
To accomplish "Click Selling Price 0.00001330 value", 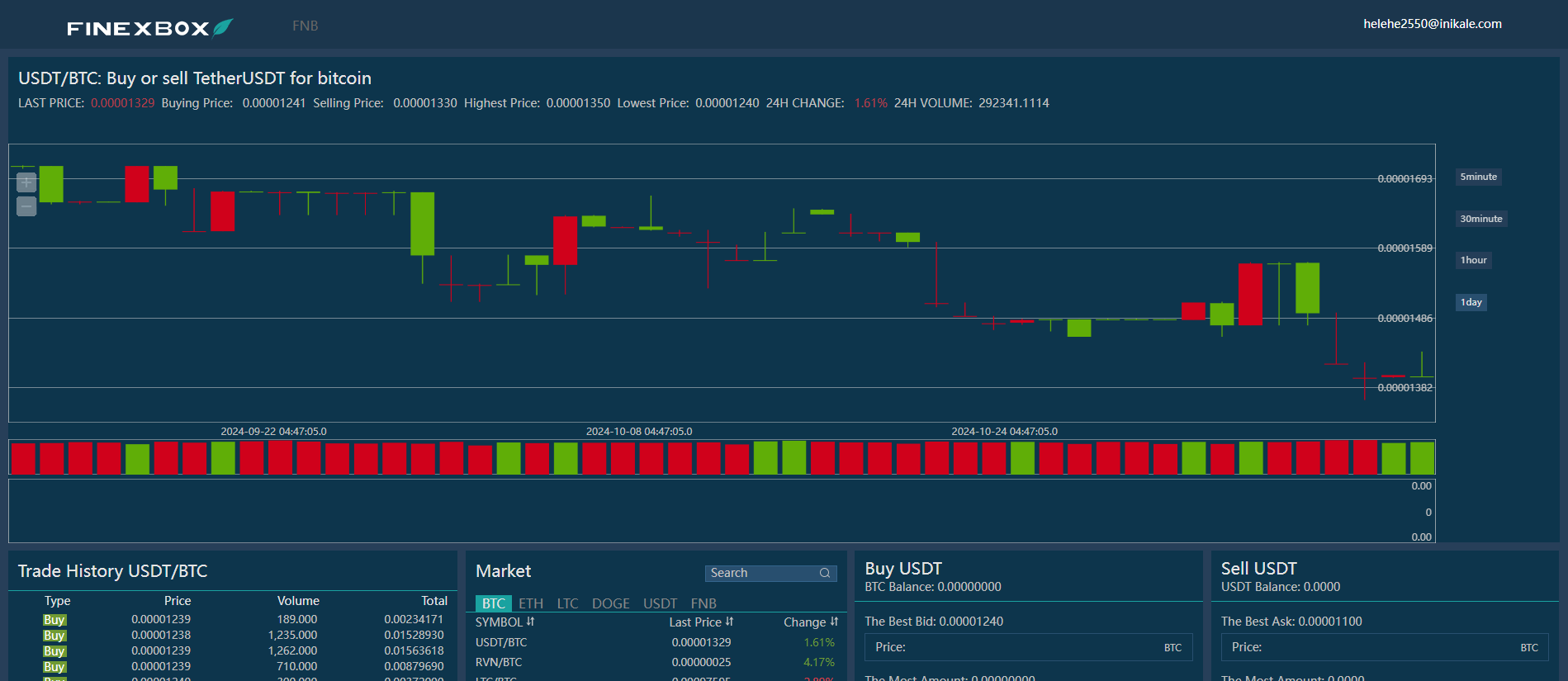I will tap(425, 103).
